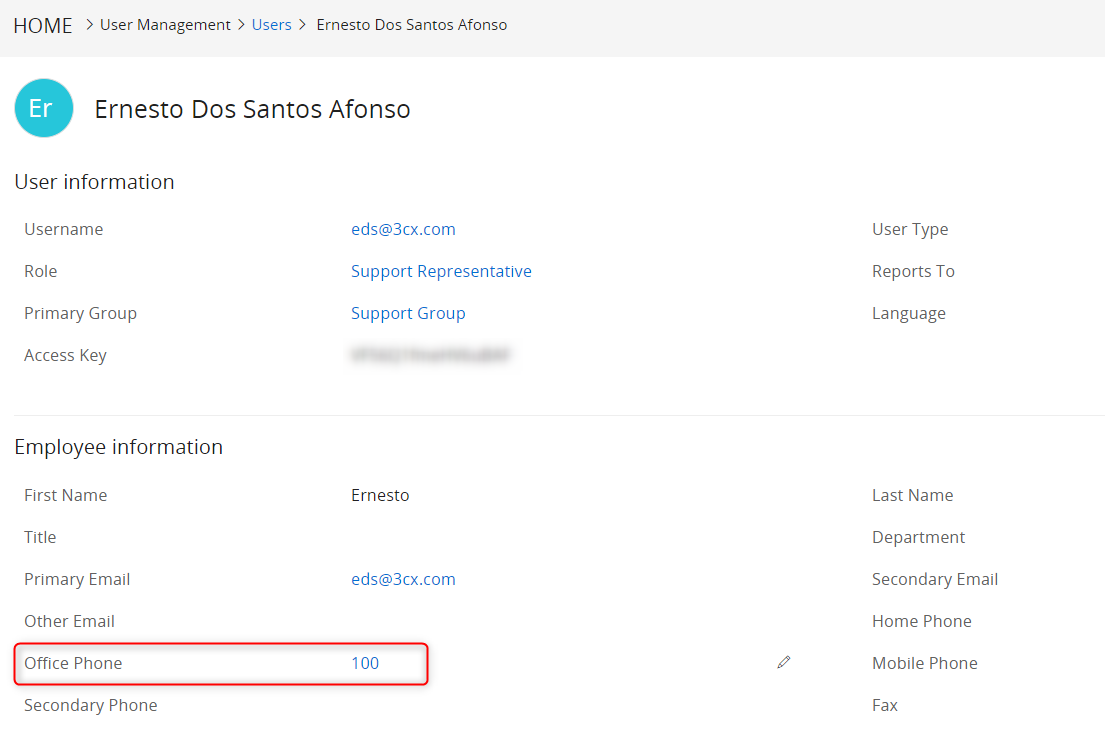1105x742 pixels.
Task: Click the Ernesto Dos Santos Afonso page heading
Action: tap(252, 109)
